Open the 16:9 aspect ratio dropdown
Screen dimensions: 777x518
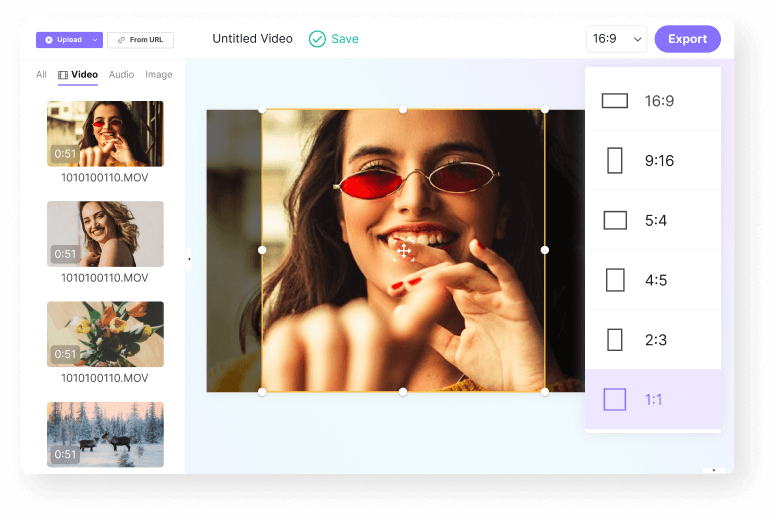pos(617,39)
